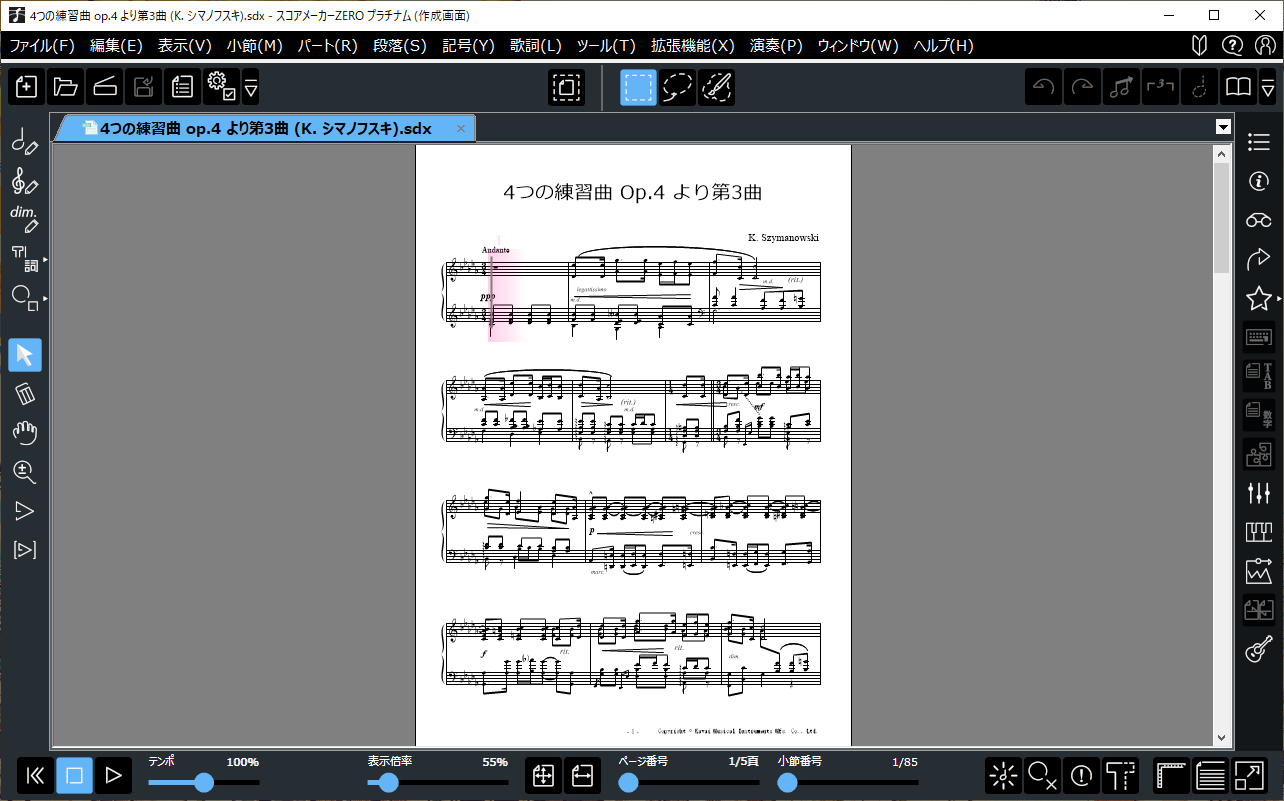Open the information icon in right sidebar
Viewport: 1284px width, 801px height.
coord(1259,181)
